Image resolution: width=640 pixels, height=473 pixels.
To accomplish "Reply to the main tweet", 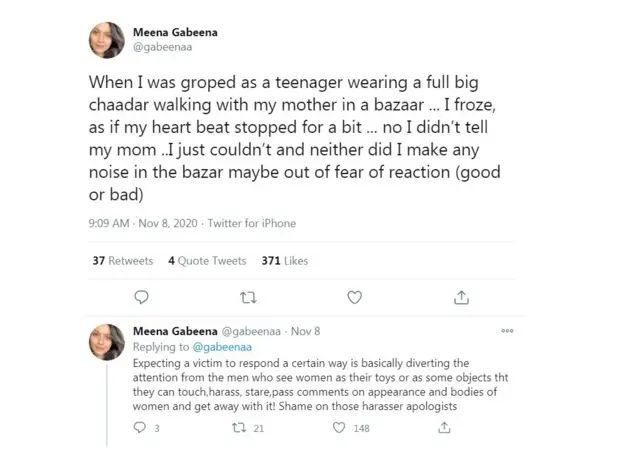I will (x=142, y=296).
